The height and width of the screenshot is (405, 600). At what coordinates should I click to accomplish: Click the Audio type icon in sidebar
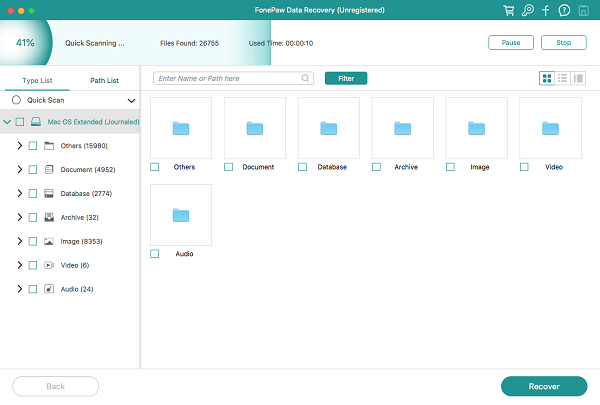pyautogui.click(x=49, y=289)
